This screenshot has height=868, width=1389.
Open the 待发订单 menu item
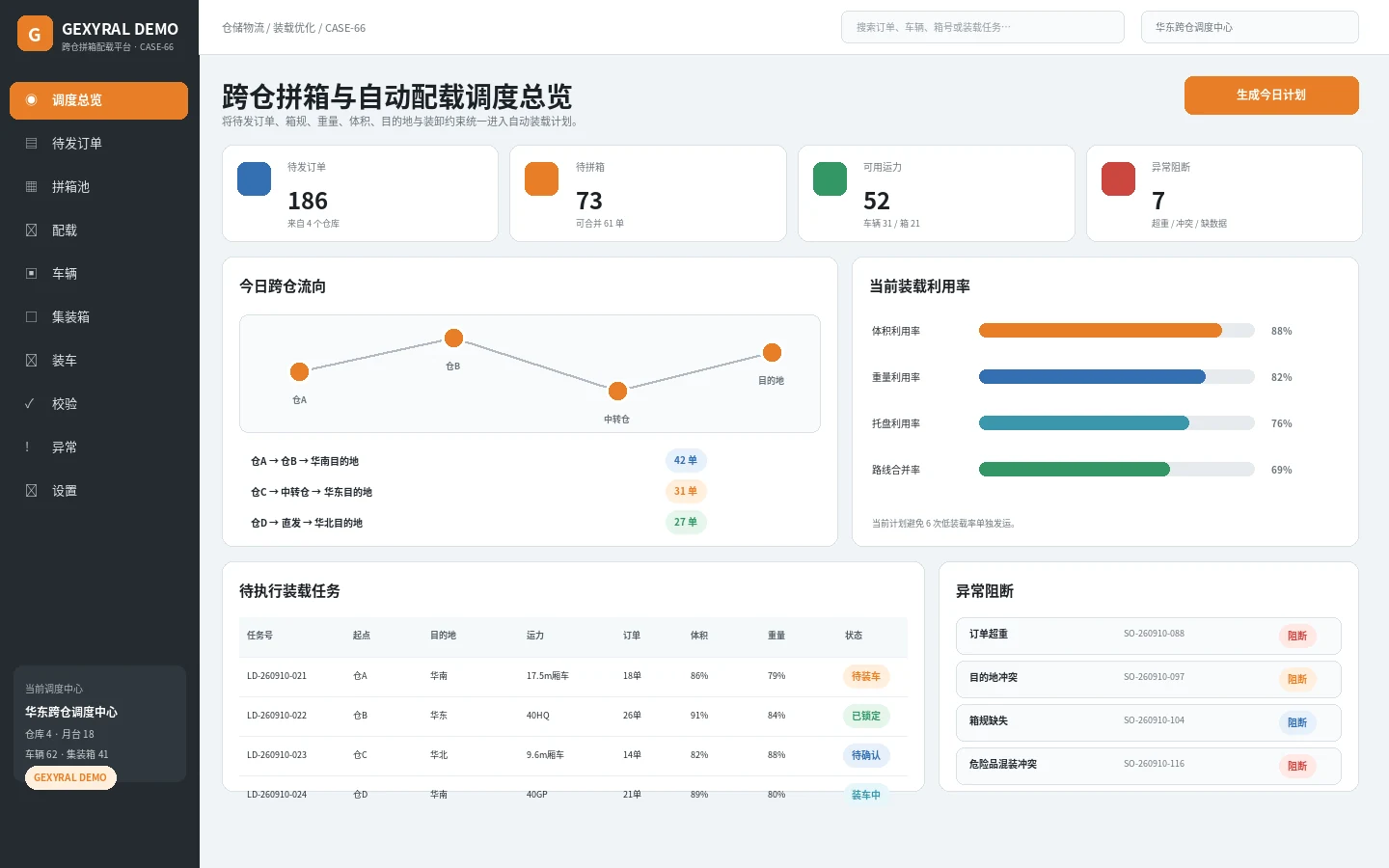coord(98,144)
